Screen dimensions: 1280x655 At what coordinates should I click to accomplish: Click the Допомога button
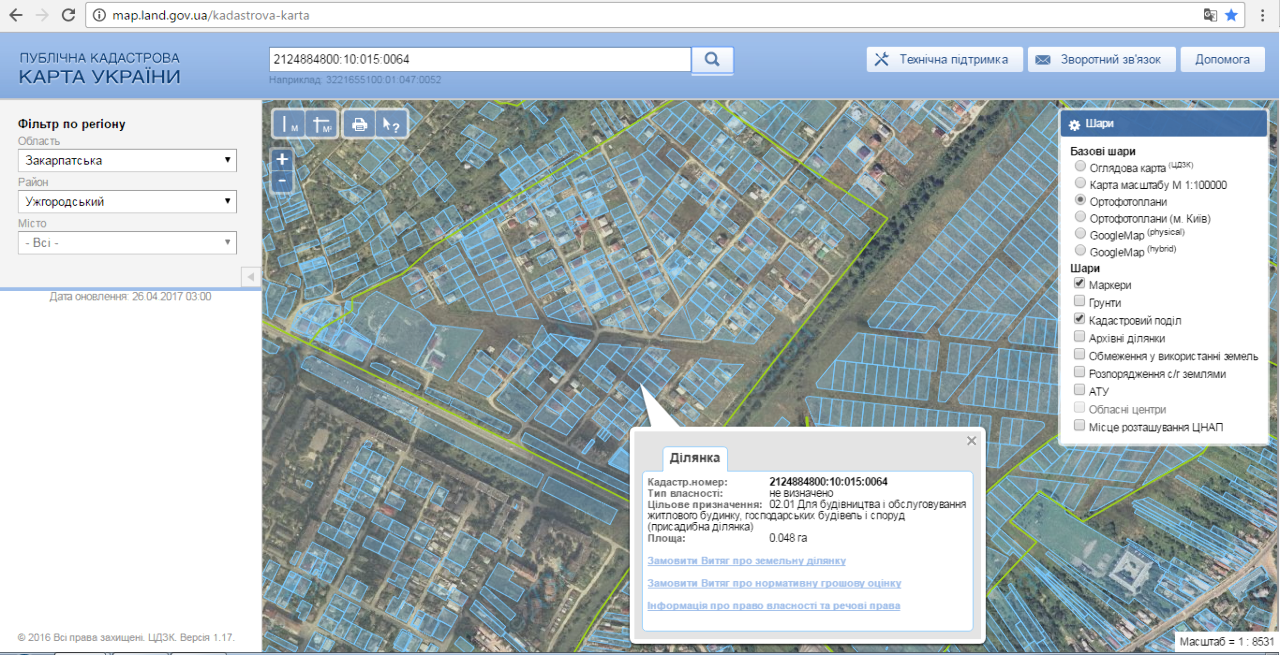(1222, 59)
